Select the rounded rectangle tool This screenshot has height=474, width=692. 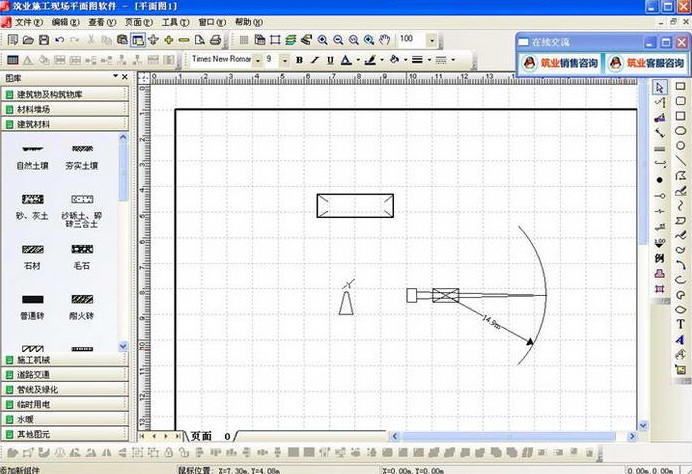(x=681, y=101)
